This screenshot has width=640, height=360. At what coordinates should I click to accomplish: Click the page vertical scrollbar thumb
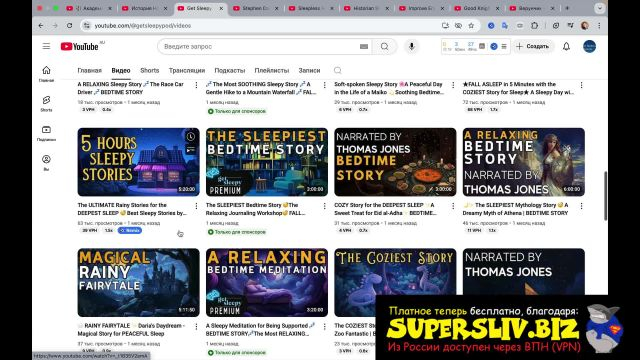coord(605,196)
